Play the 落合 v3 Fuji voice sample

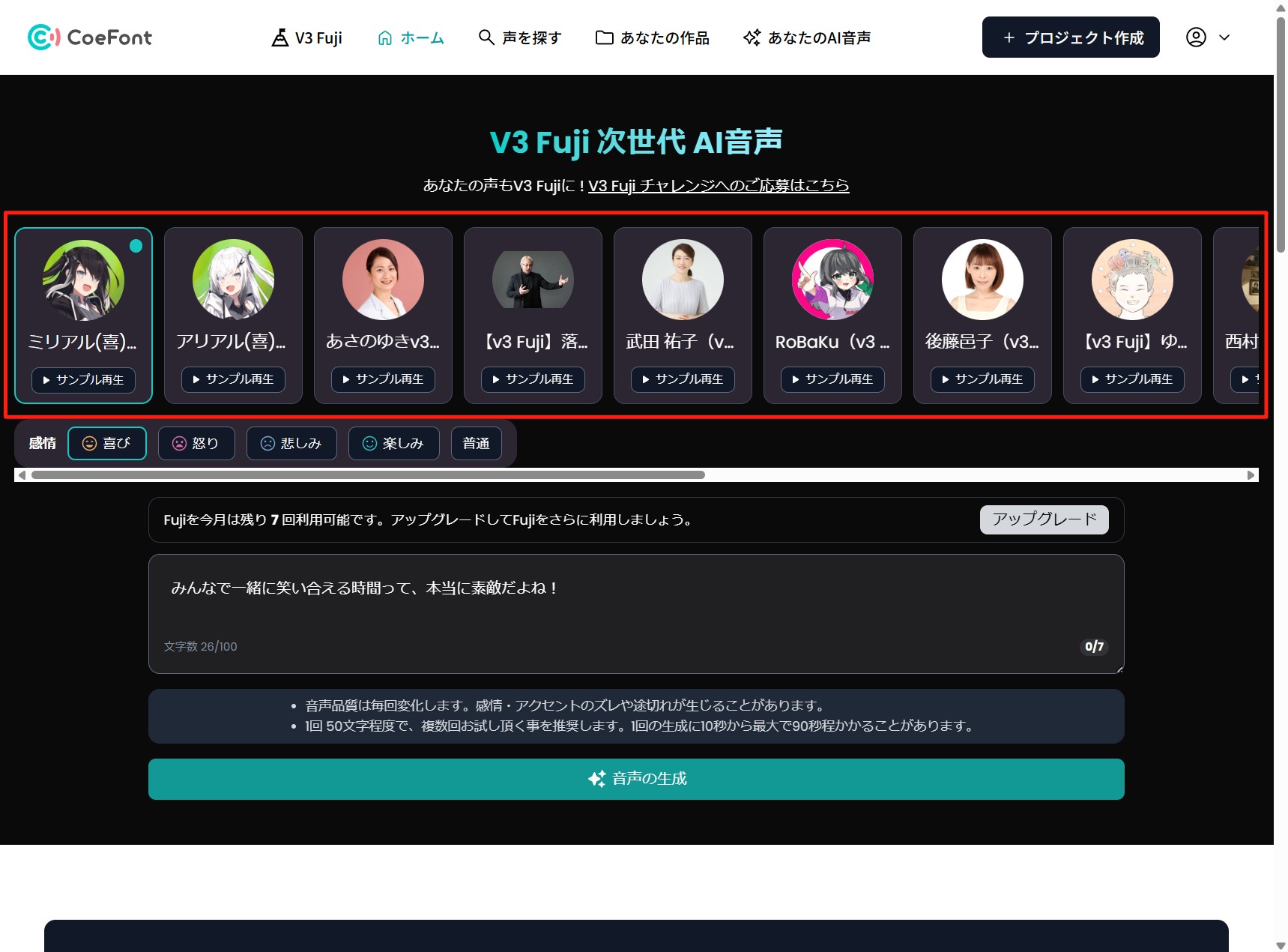tap(533, 379)
